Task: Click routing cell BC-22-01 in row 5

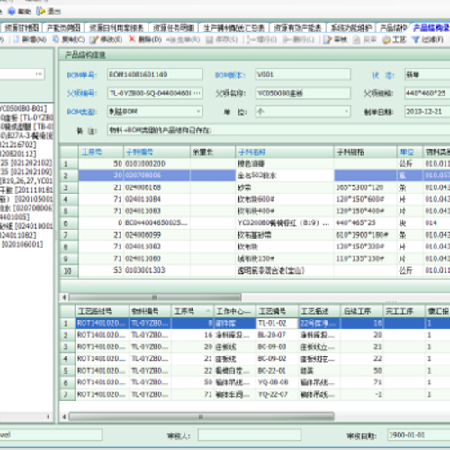Action: [x=277, y=371]
